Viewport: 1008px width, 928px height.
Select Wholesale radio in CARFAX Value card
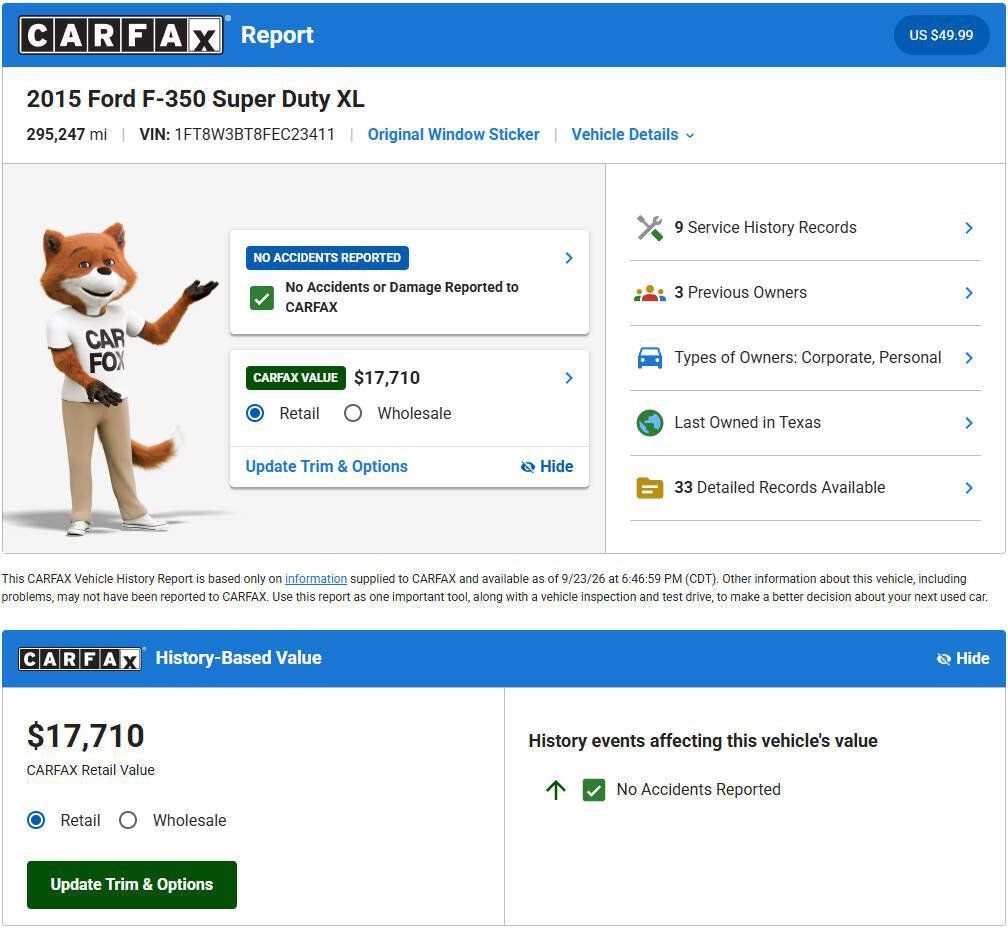coord(353,413)
